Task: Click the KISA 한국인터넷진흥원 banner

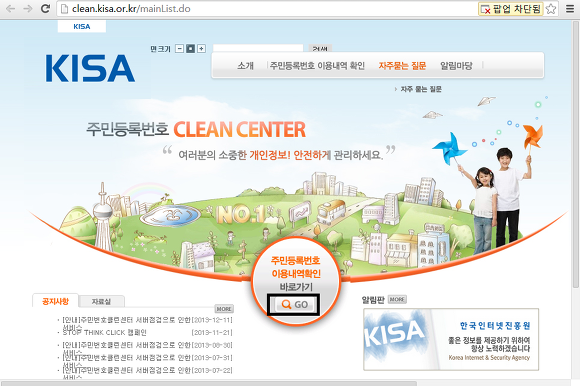Action: click(451, 339)
